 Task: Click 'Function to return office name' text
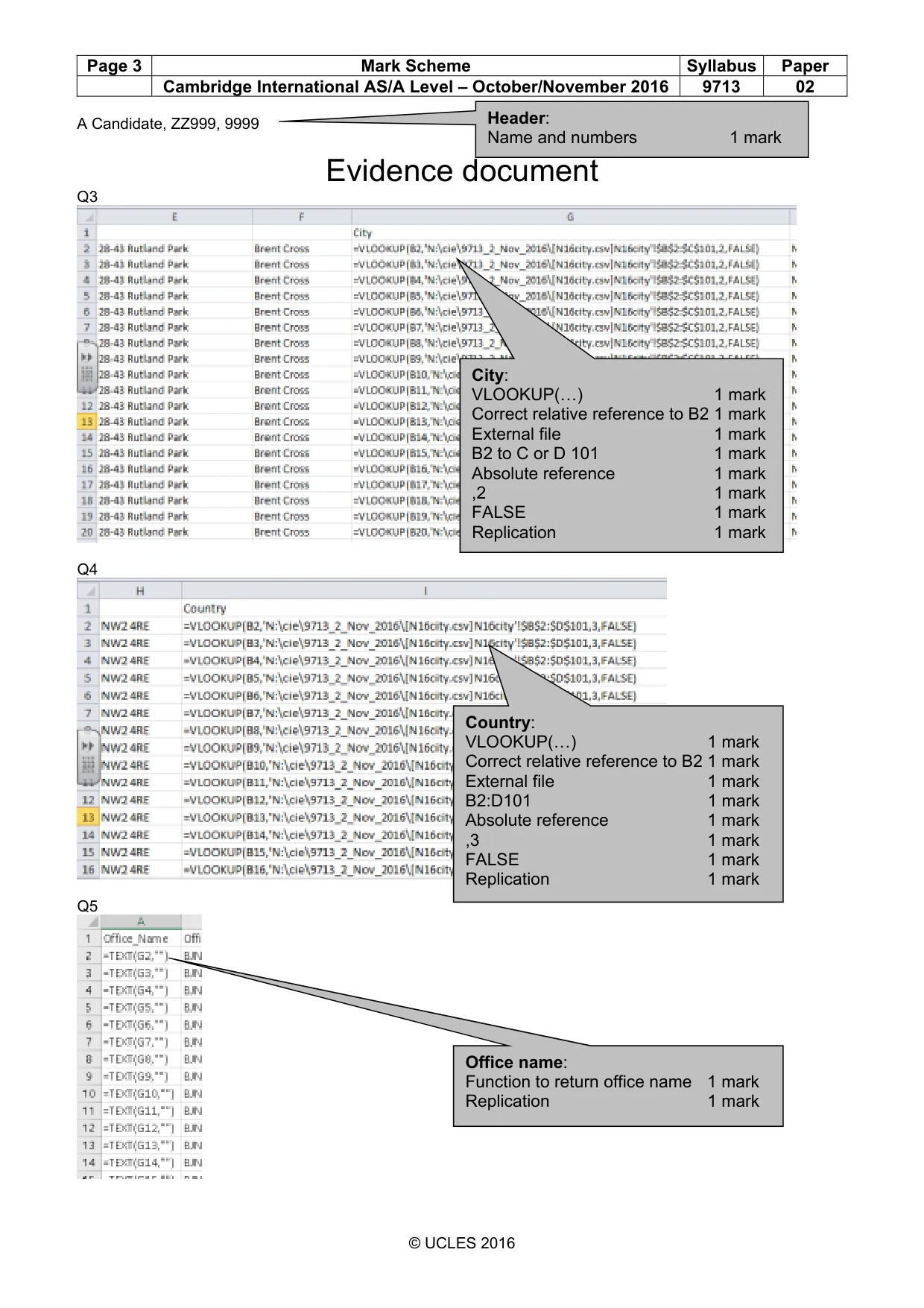click(578, 1082)
